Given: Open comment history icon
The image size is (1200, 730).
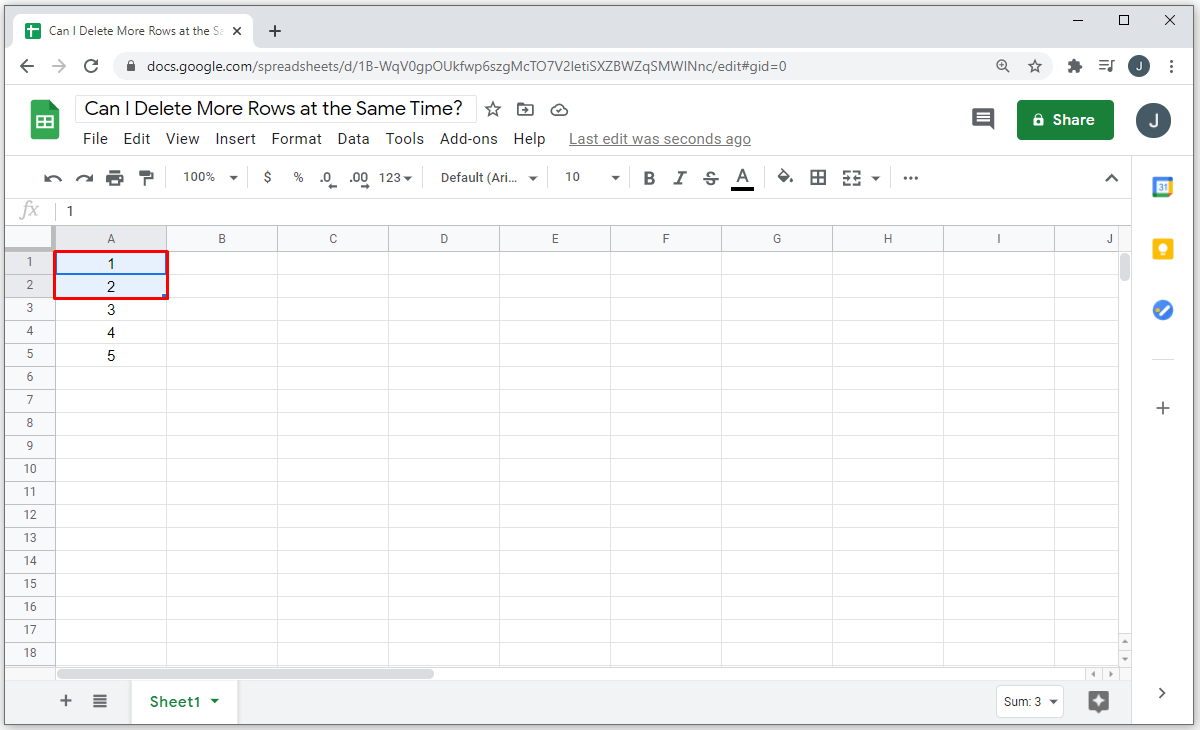Looking at the screenshot, I should pos(983,119).
